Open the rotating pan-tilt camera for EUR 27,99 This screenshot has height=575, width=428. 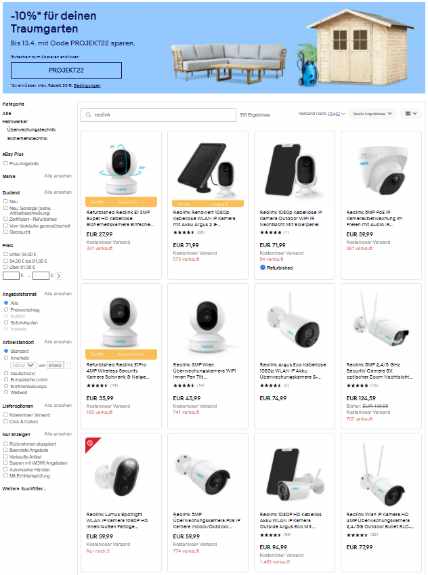click(121, 169)
